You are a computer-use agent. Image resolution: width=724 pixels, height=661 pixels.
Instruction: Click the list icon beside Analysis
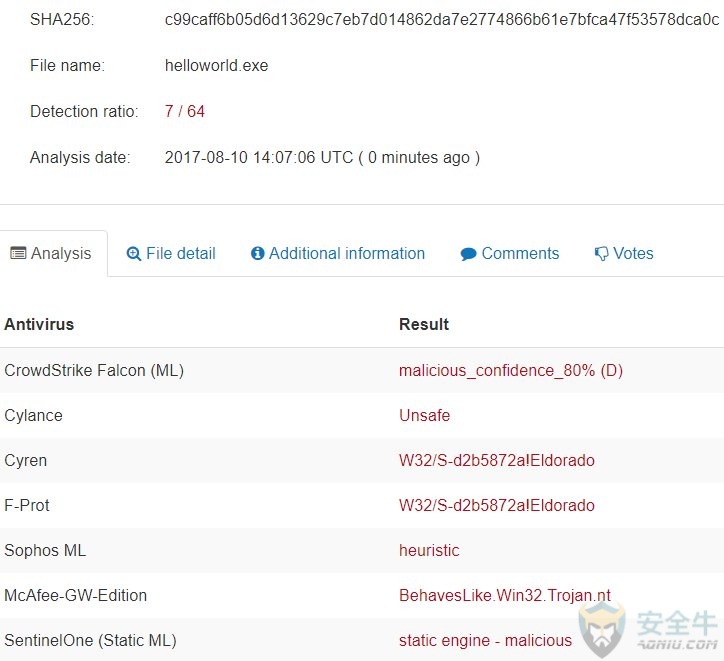pos(18,253)
